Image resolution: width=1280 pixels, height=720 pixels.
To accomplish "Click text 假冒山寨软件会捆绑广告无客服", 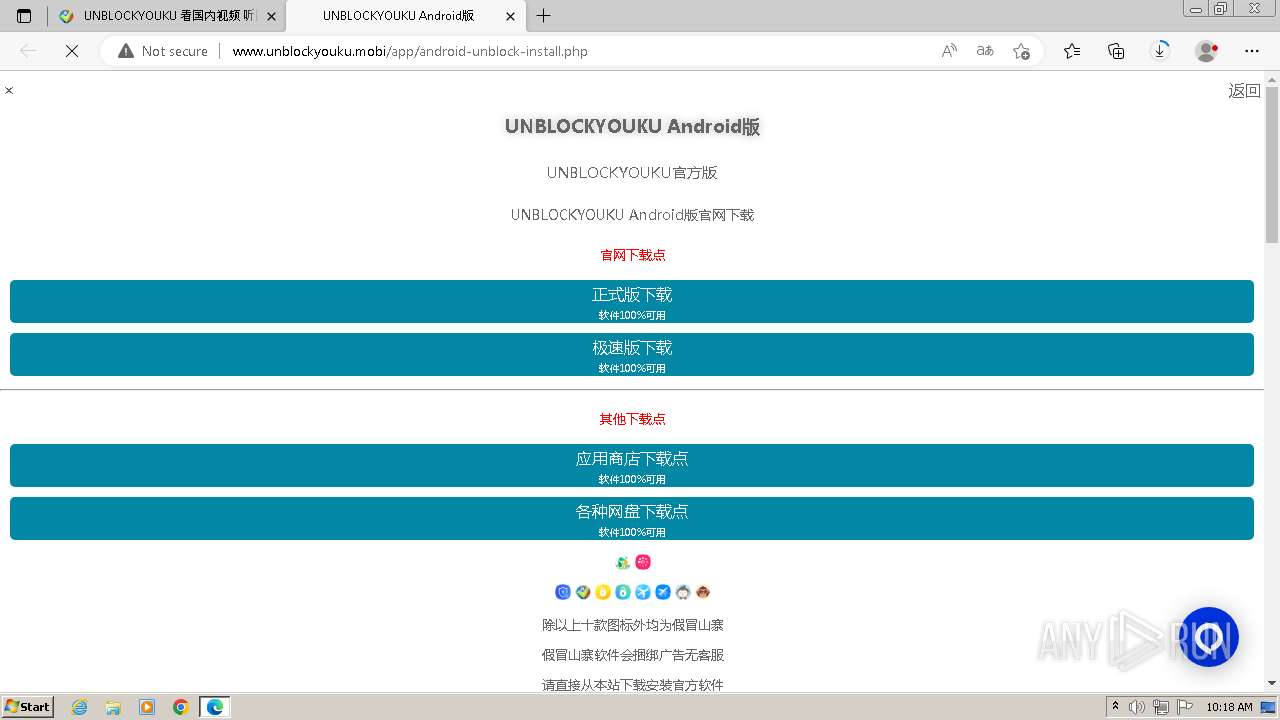I will pyautogui.click(x=632, y=655).
